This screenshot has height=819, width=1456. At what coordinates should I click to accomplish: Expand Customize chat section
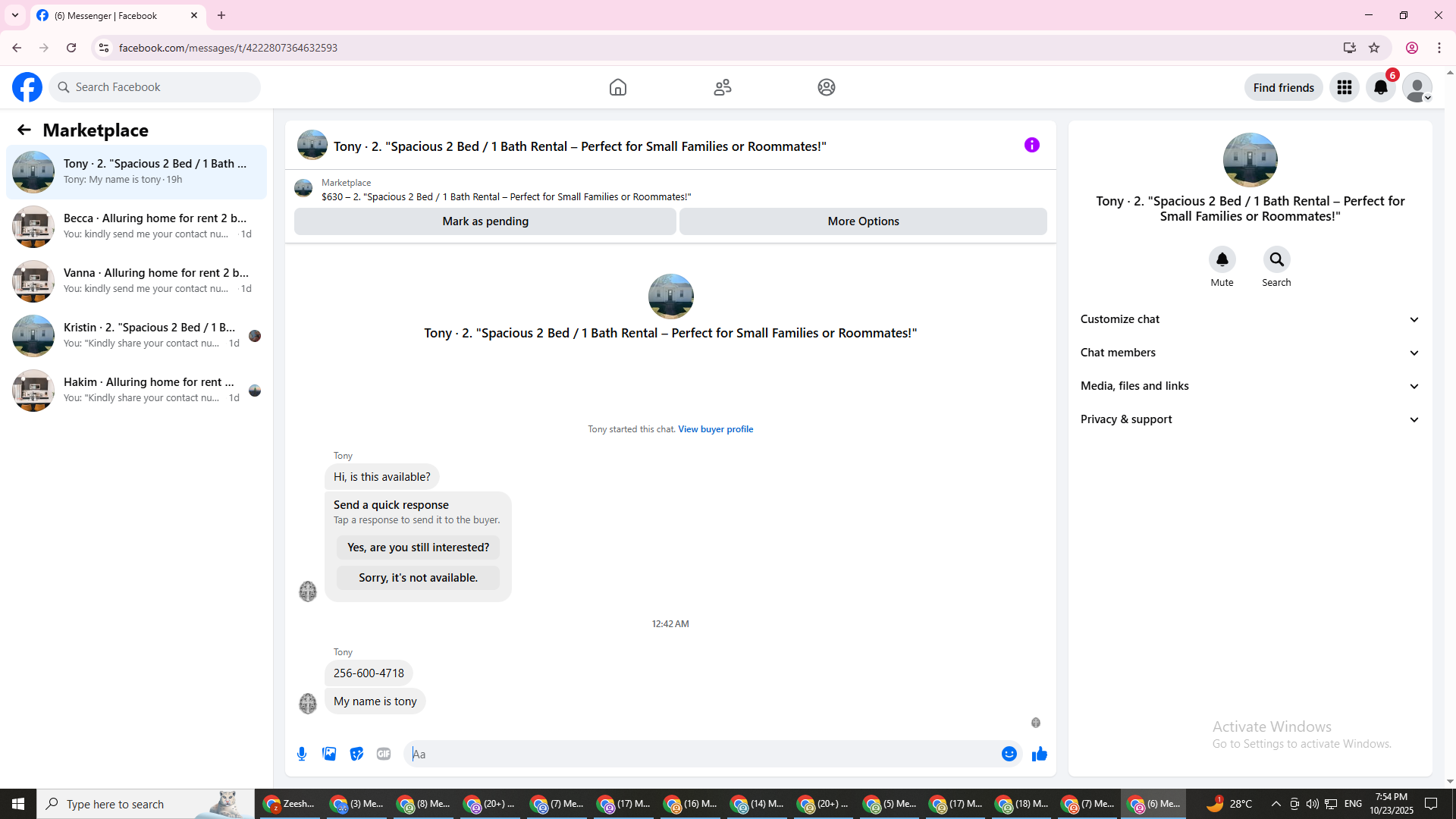[1250, 319]
